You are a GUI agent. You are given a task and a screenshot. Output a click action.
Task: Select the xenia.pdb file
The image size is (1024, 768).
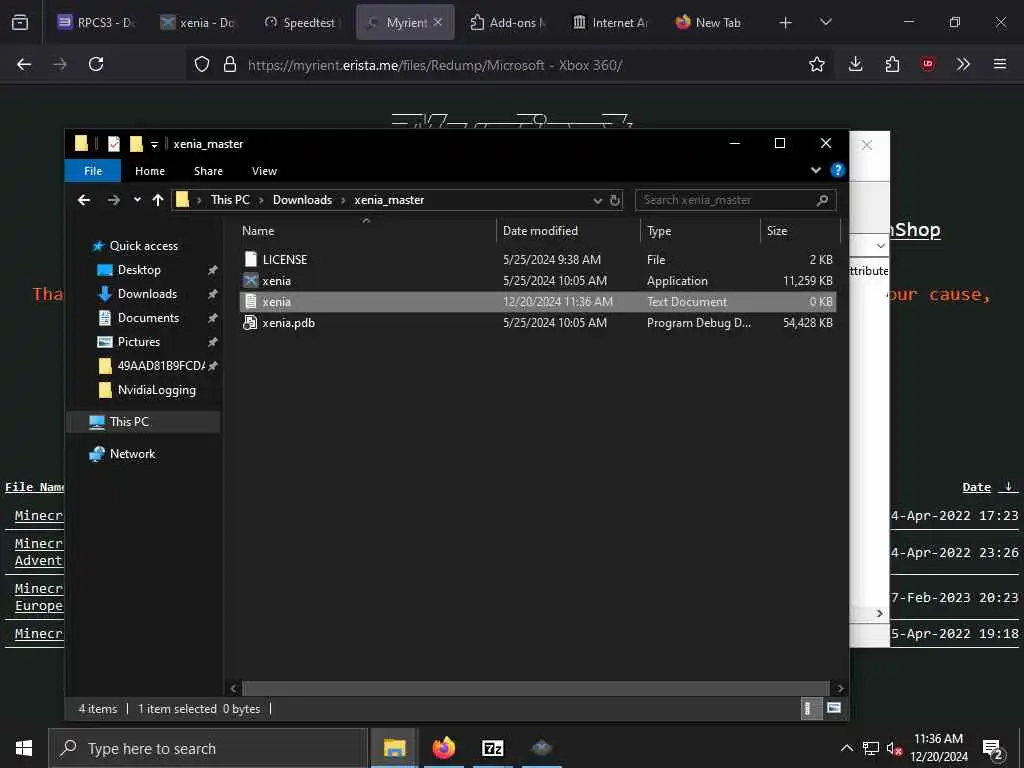pyautogui.click(x=537, y=323)
